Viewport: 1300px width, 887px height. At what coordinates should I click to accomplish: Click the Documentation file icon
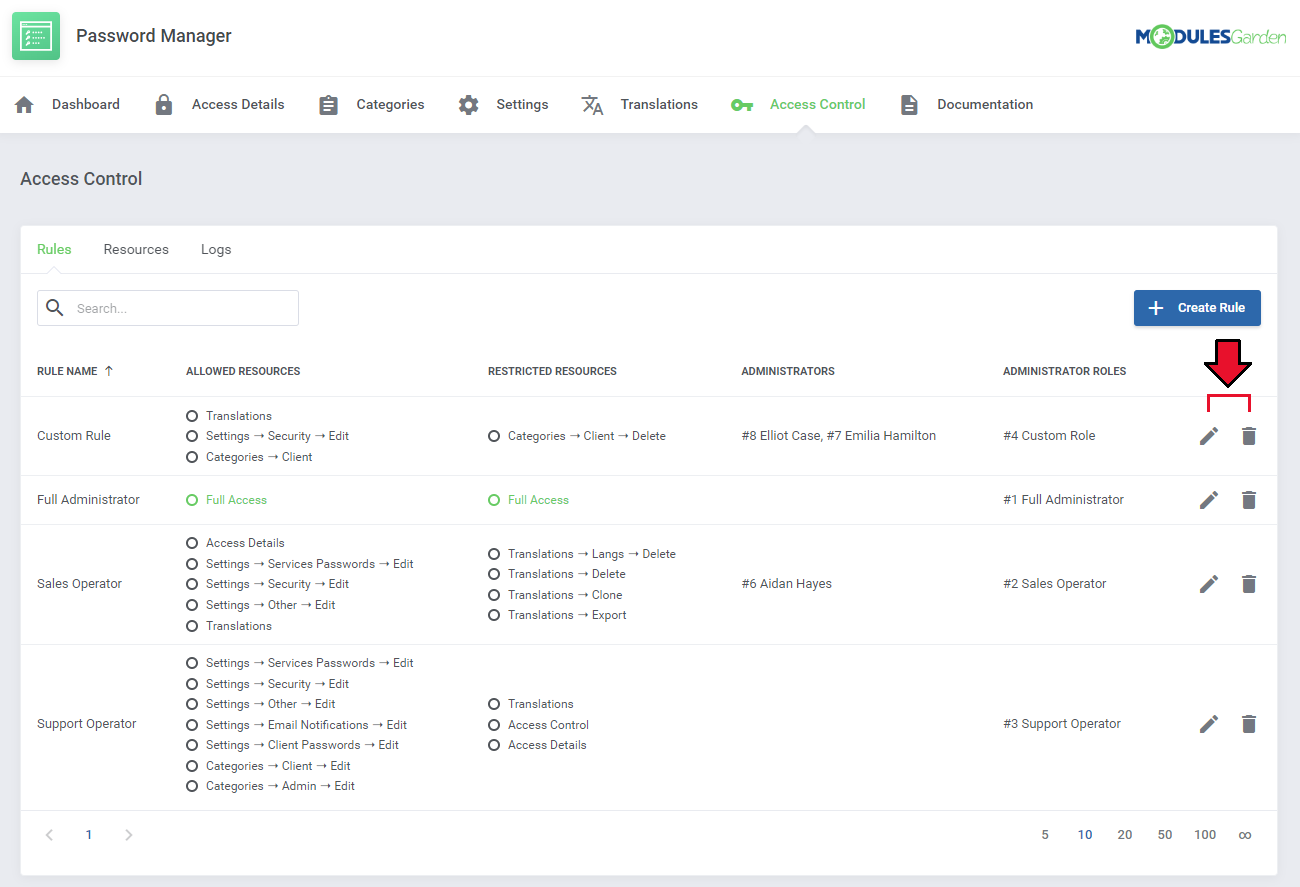909,105
